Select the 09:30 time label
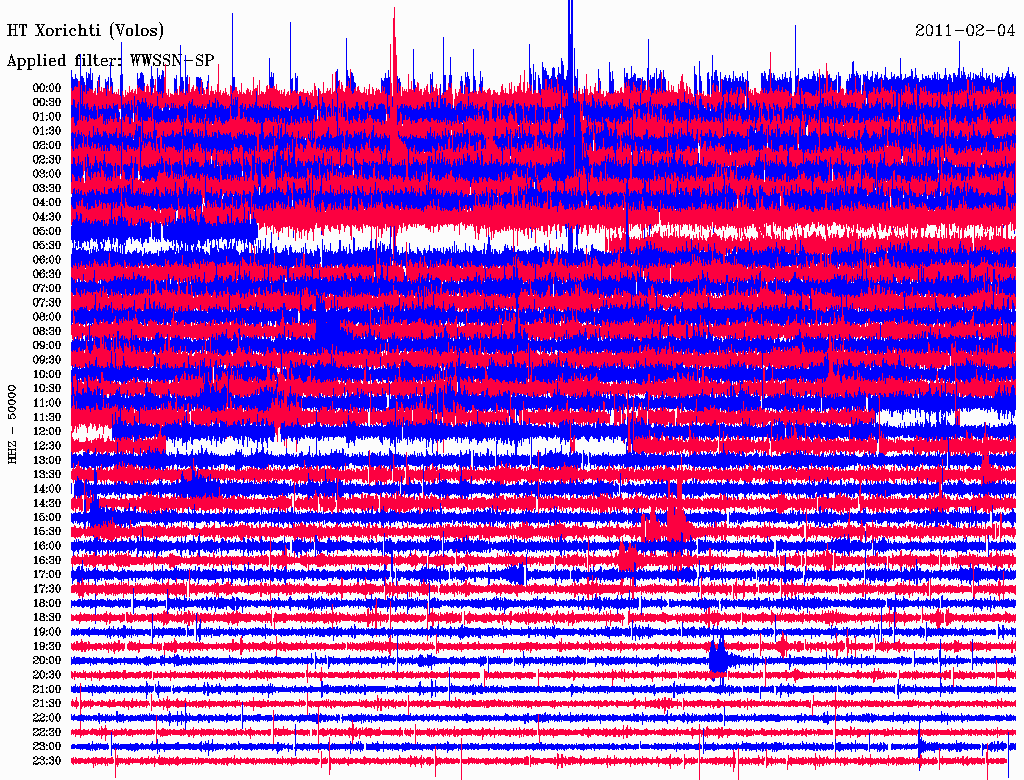The width and height of the screenshot is (1024, 780). pyautogui.click(x=47, y=360)
